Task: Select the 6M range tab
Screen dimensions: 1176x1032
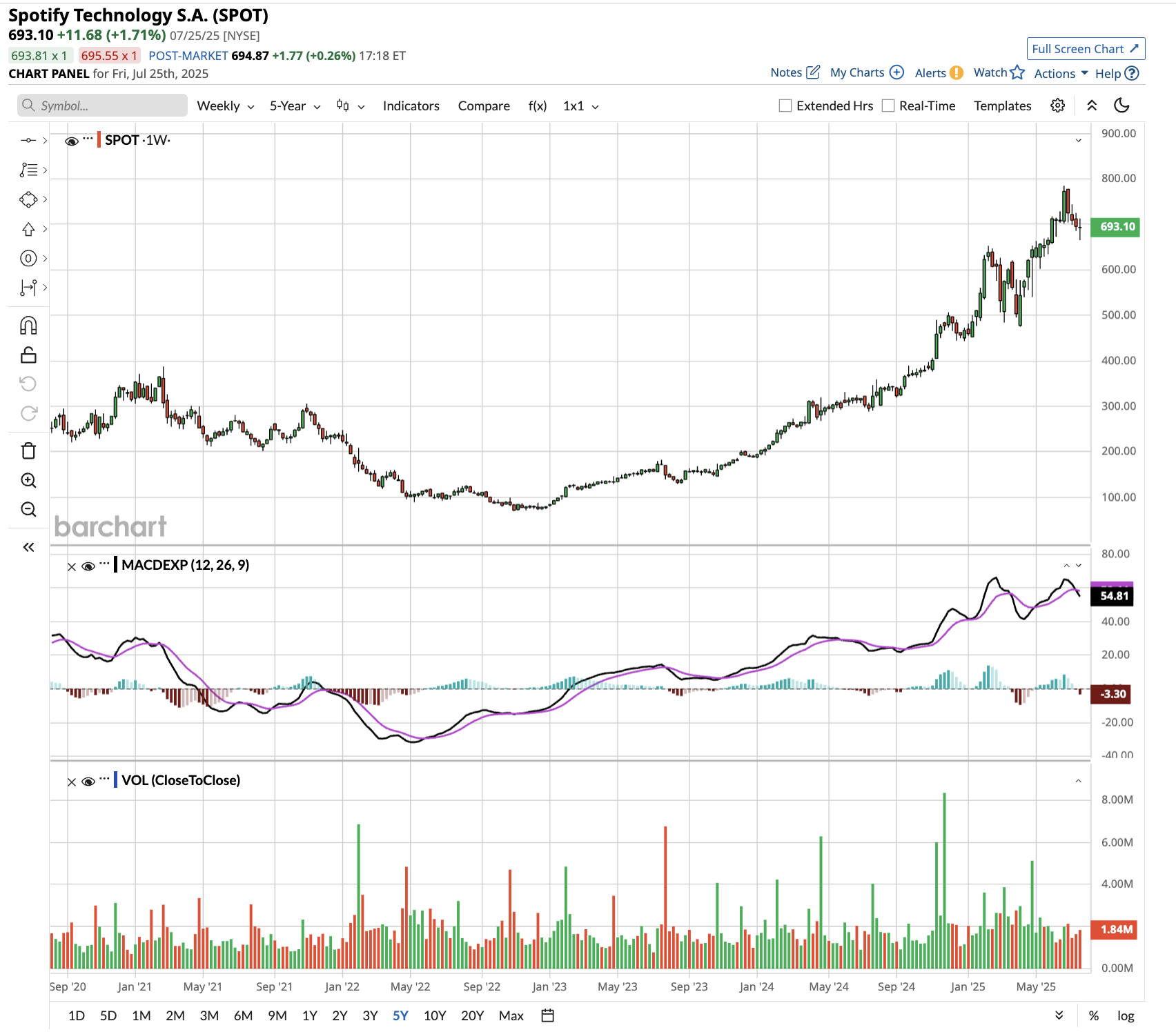Action: (243, 1015)
